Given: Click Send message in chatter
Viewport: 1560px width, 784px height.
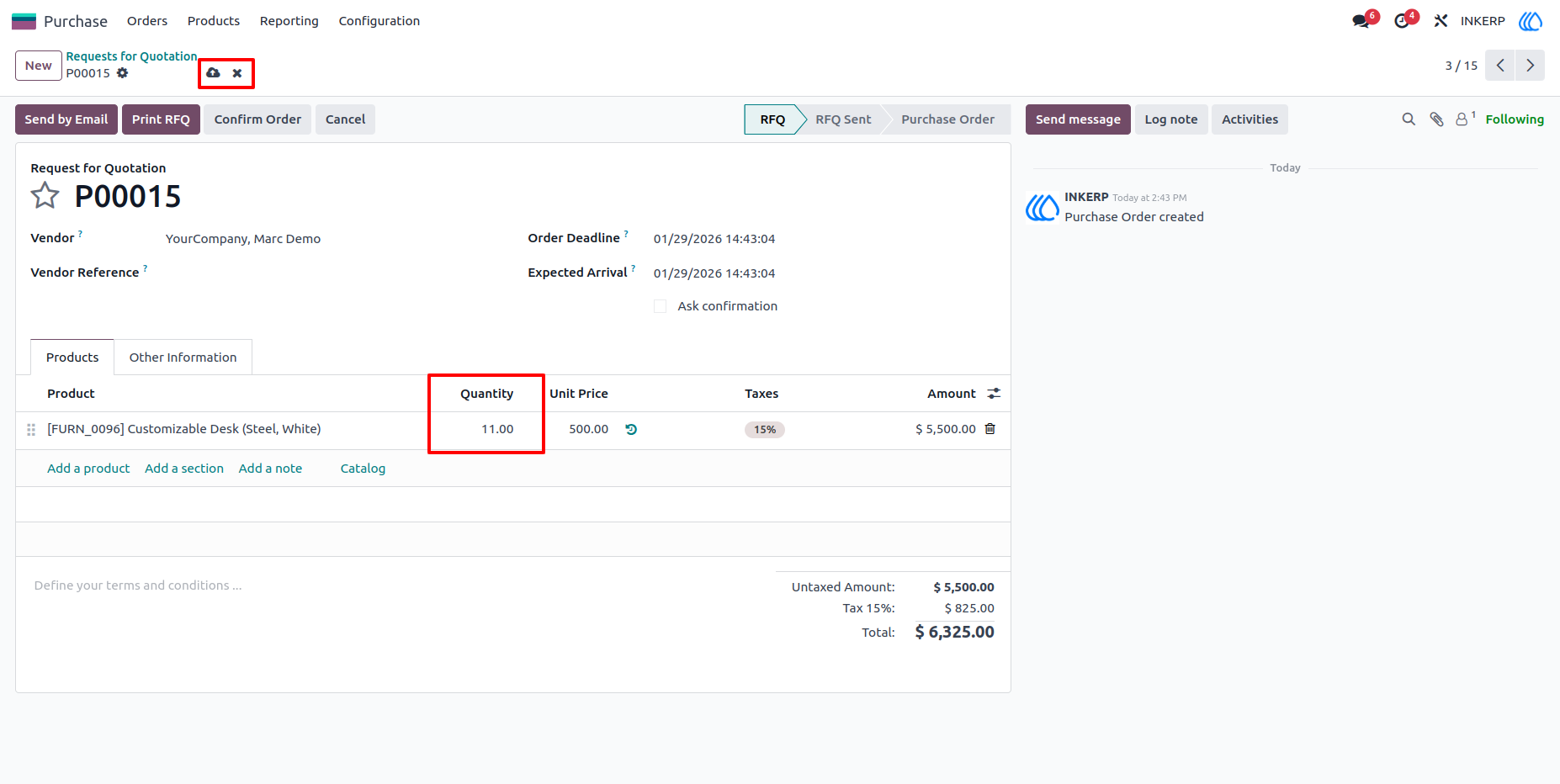Looking at the screenshot, I should tap(1078, 119).
